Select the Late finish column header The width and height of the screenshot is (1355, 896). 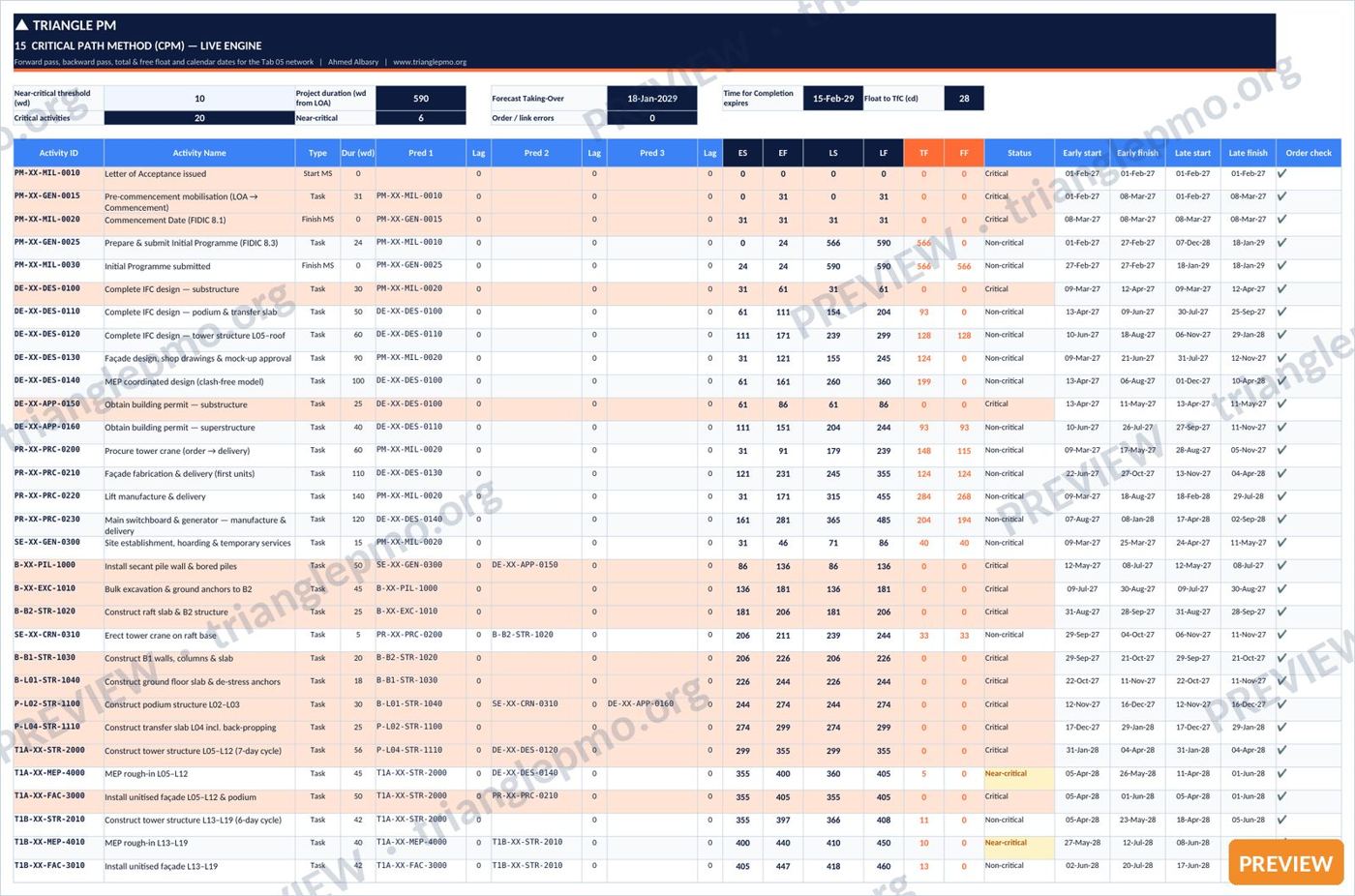[1249, 153]
